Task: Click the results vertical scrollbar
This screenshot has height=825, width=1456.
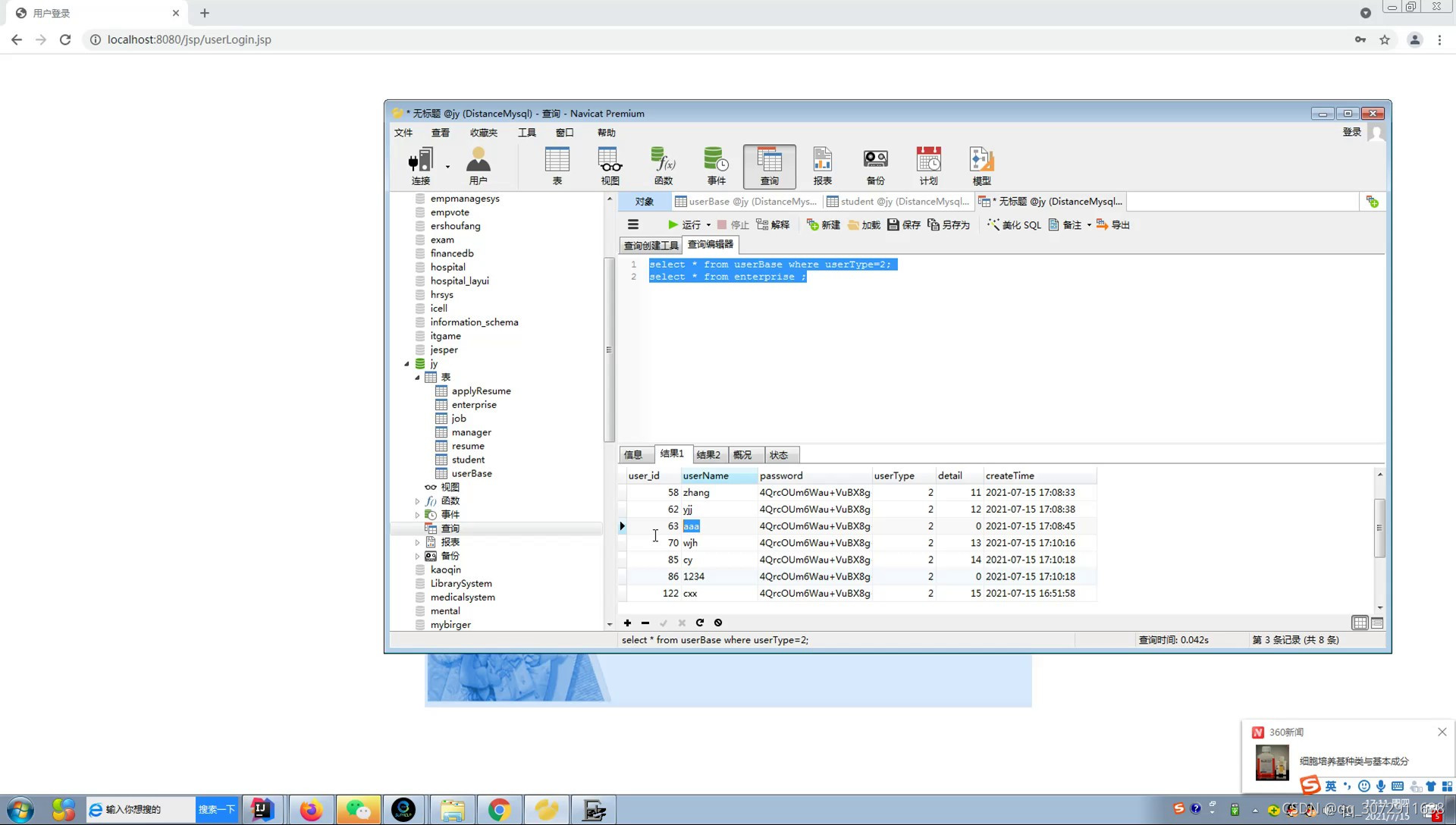Action: (1379, 528)
